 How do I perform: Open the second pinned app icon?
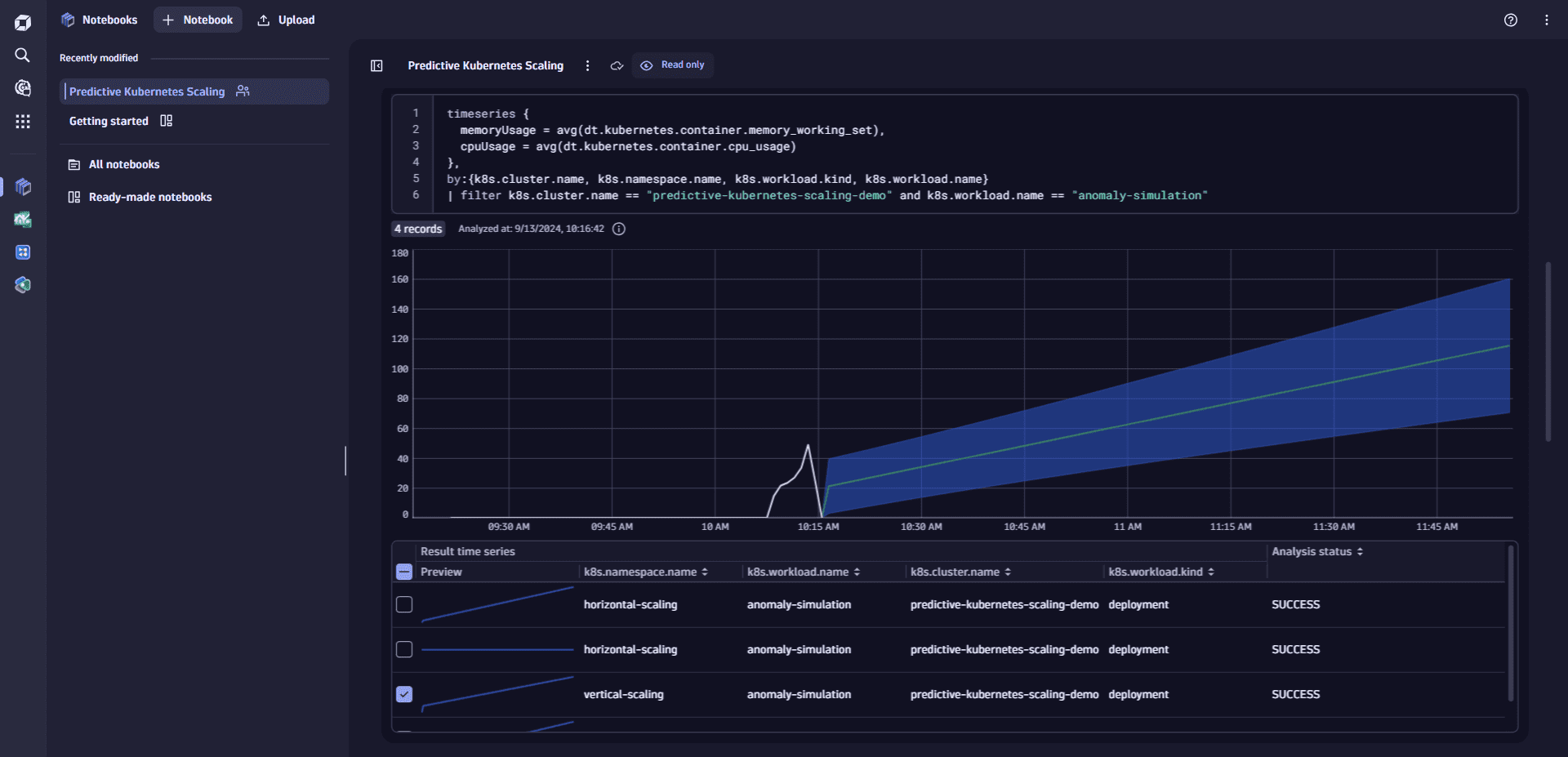23,220
